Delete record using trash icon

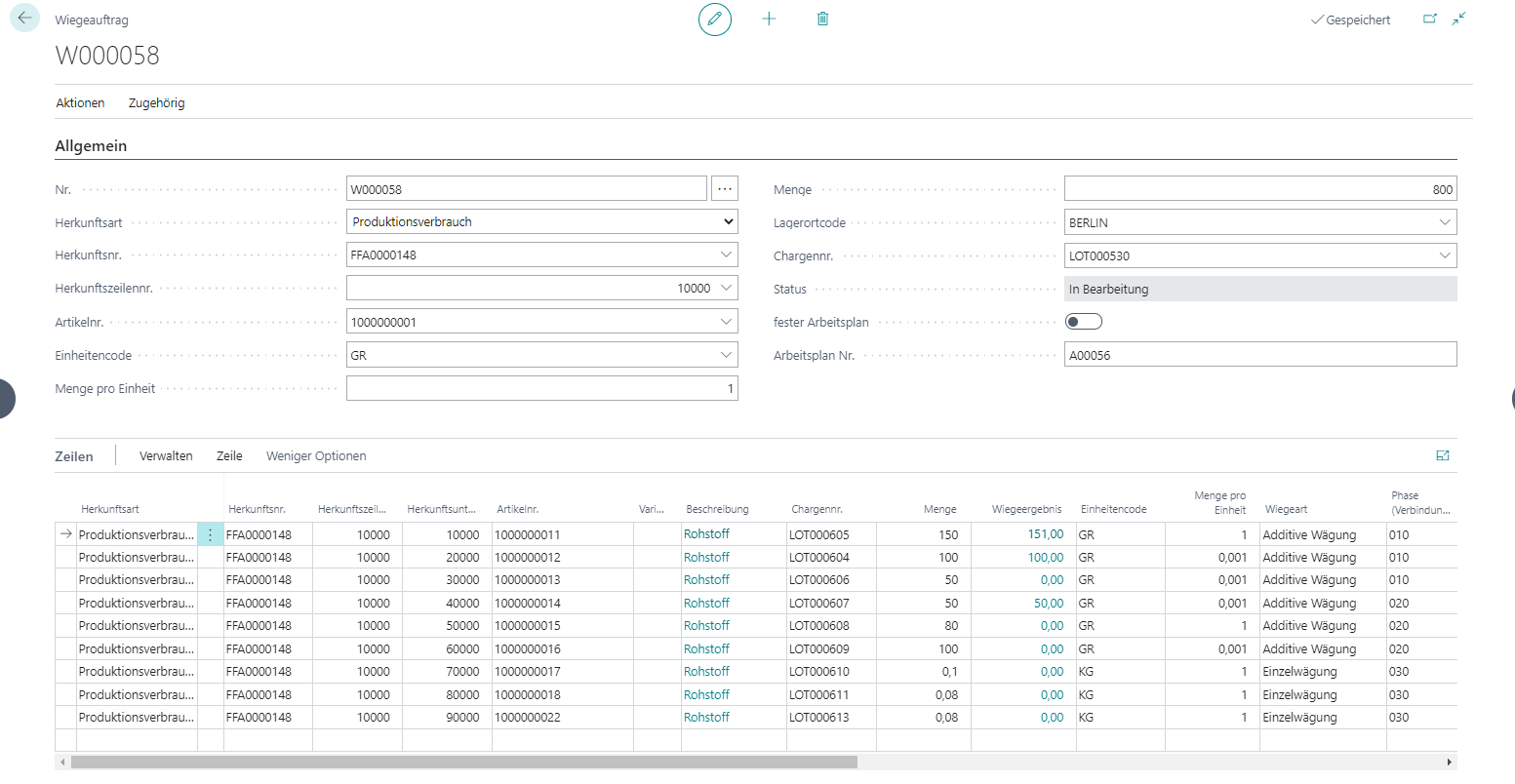pyautogui.click(x=823, y=20)
